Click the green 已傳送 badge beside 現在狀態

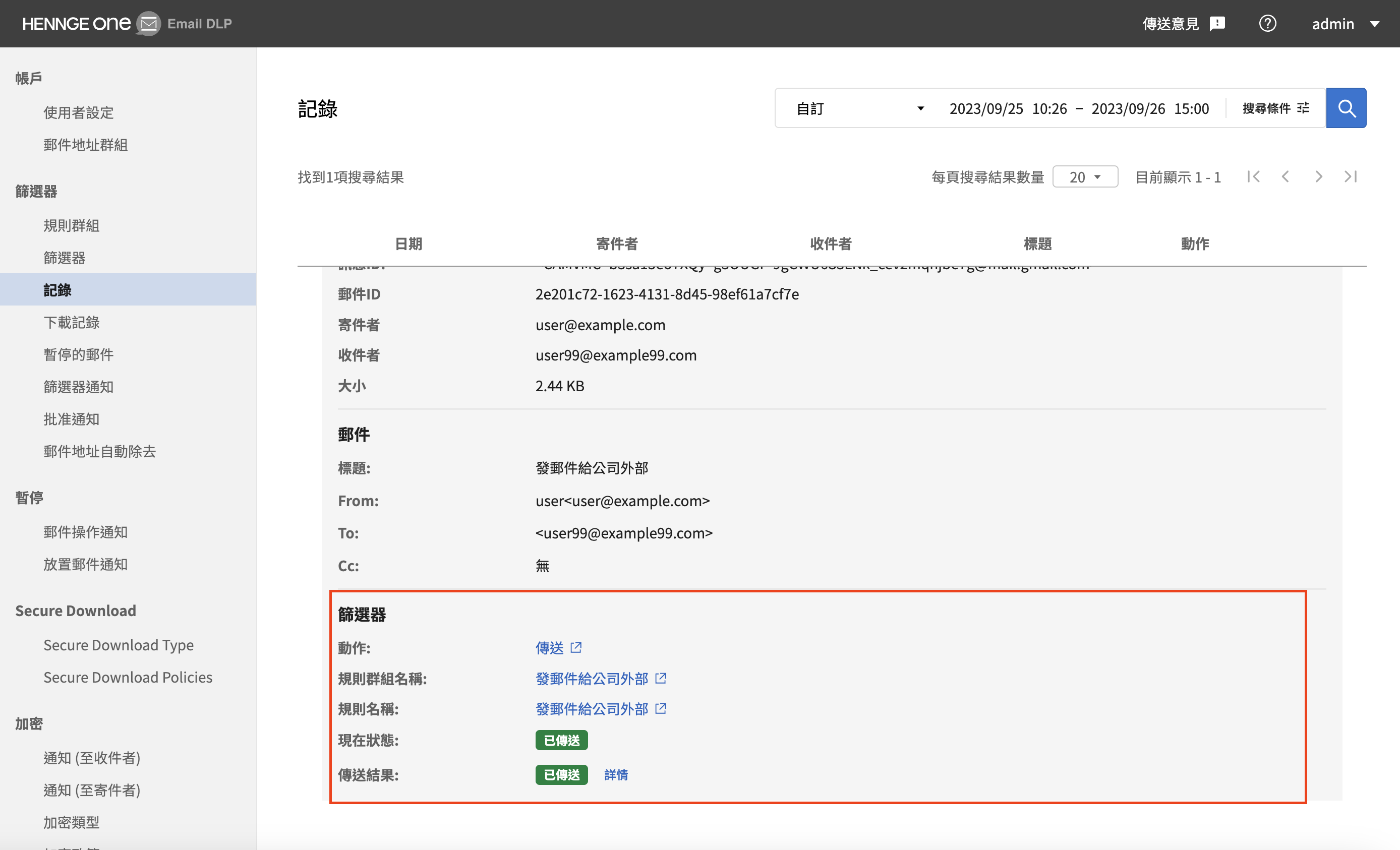[561, 741]
